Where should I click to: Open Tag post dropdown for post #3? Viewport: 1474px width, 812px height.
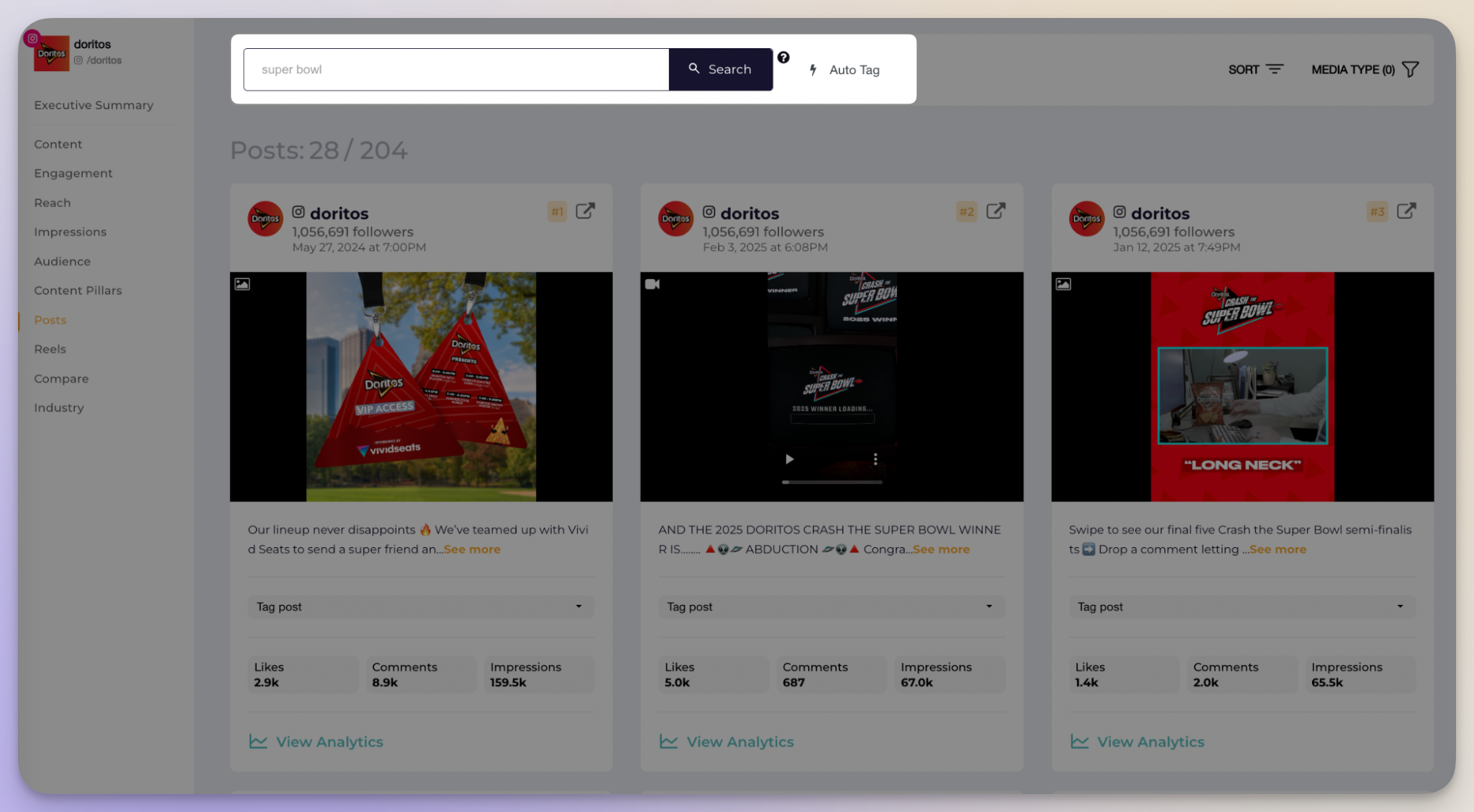pos(1242,607)
